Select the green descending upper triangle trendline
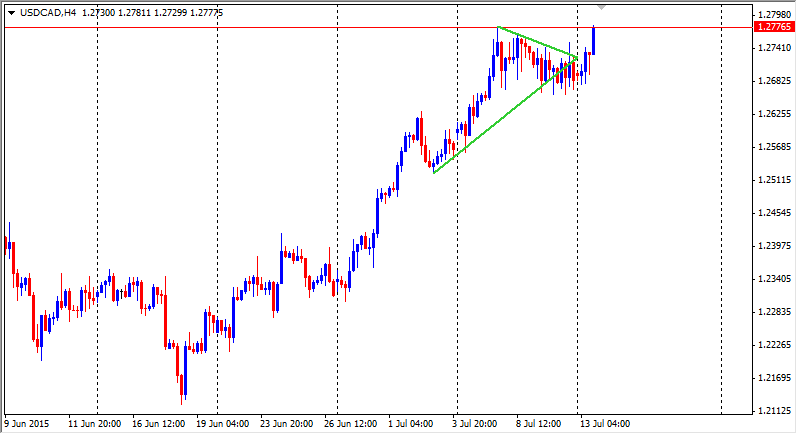The height and width of the screenshot is (434, 797). [x=537, y=42]
